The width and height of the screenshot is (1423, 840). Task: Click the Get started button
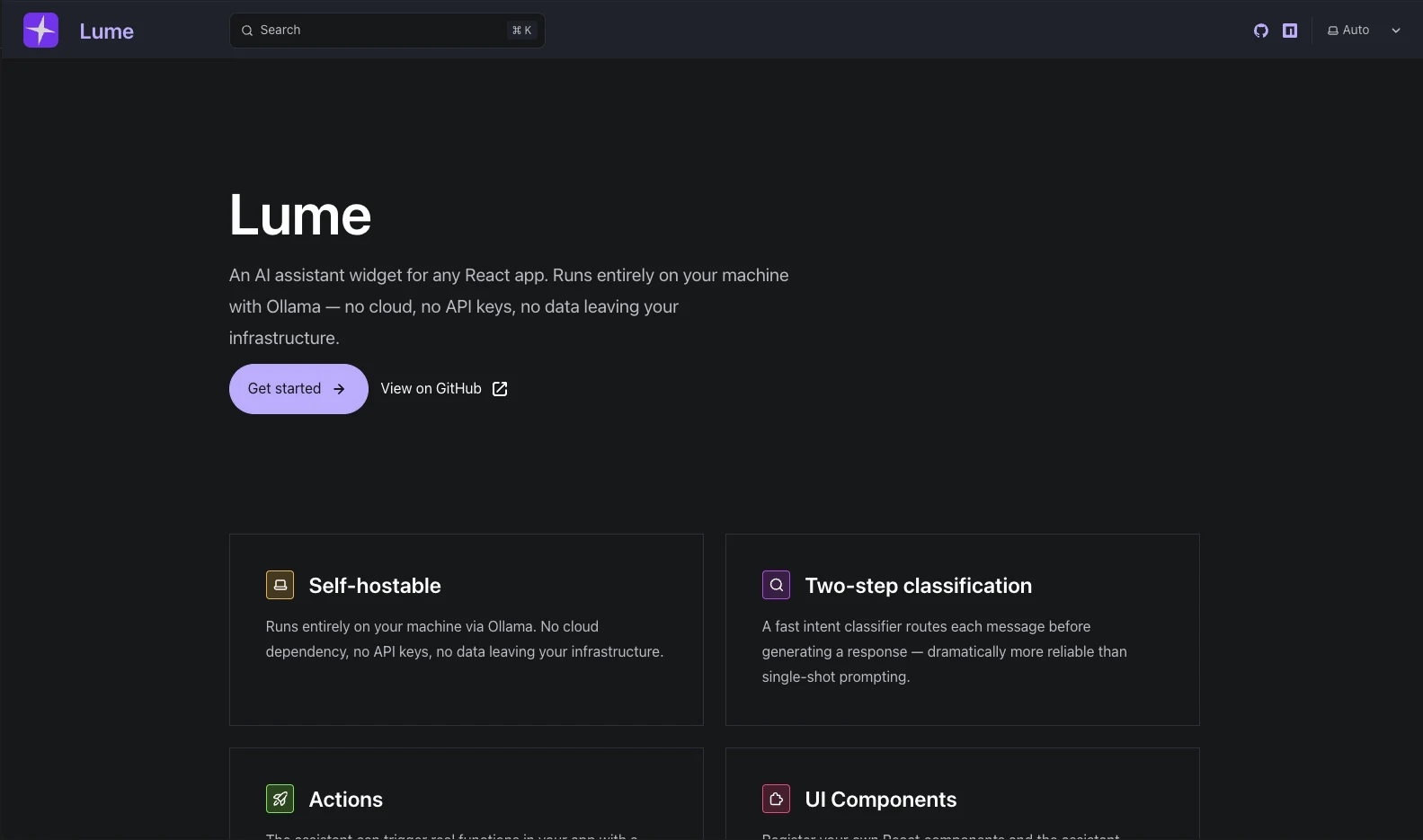(x=298, y=389)
